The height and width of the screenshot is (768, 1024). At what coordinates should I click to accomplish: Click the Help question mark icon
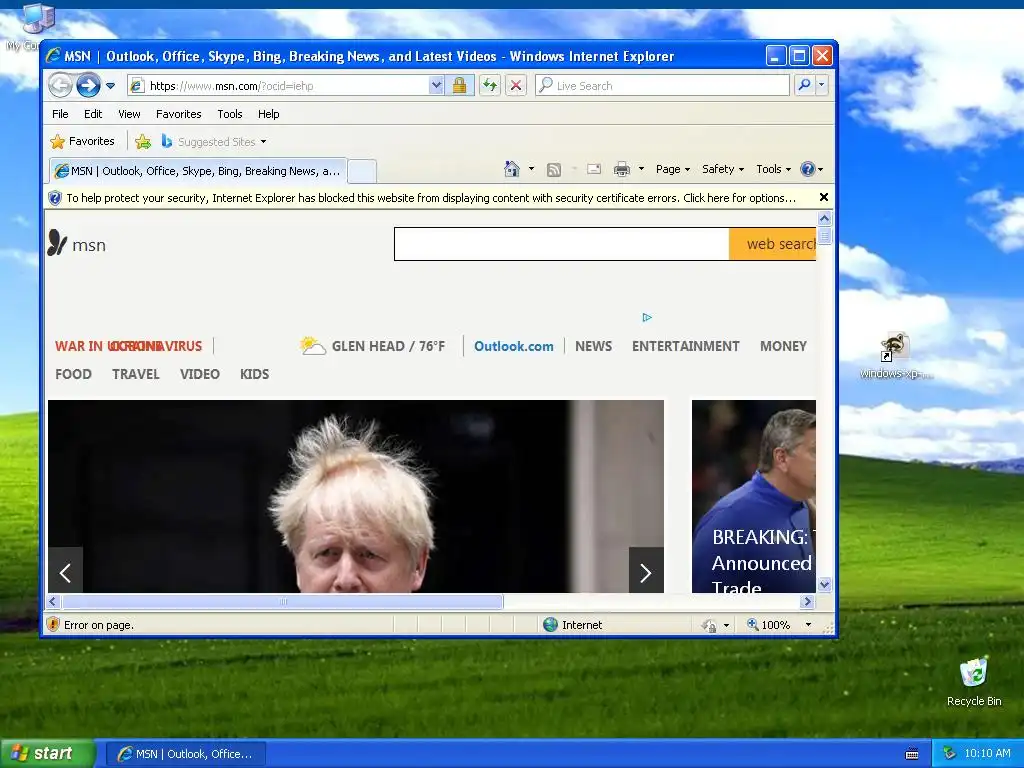[x=808, y=169]
